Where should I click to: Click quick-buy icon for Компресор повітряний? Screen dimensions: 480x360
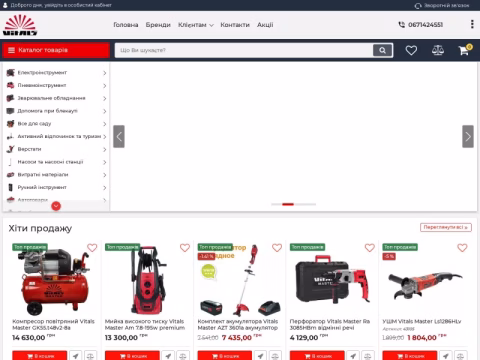[76, 355]
